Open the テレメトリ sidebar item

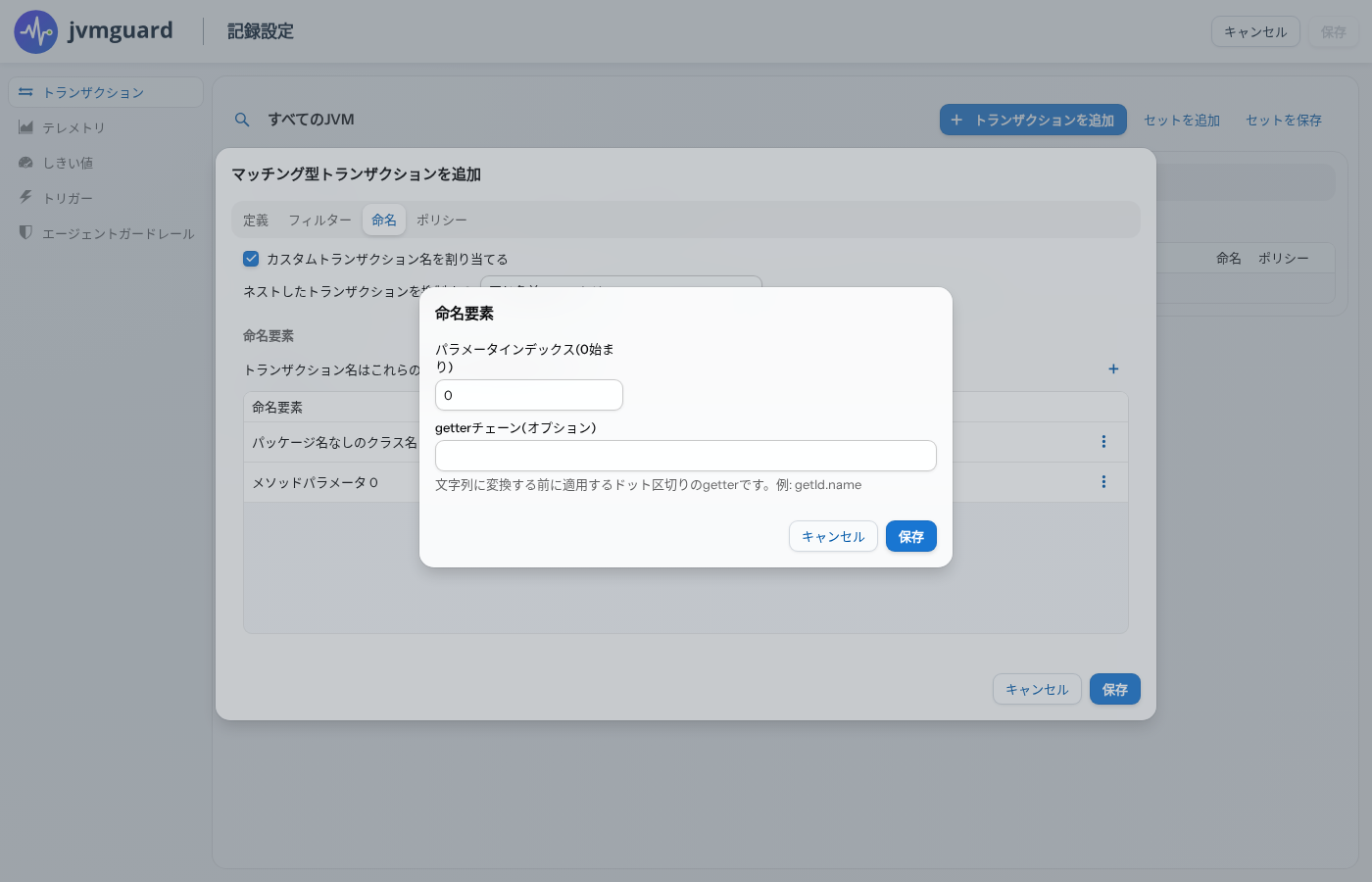point(106,127)
